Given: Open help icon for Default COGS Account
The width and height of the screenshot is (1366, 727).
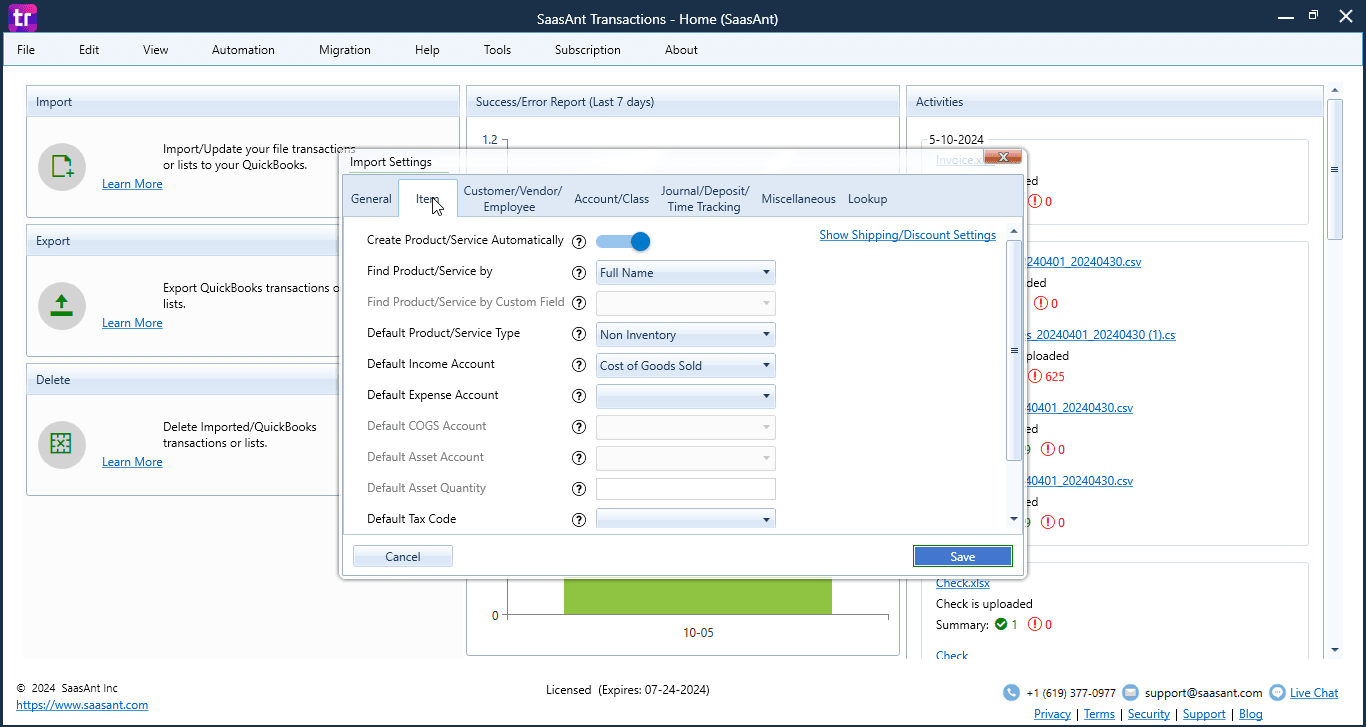Looking at the screenshot, I should 578,427.
